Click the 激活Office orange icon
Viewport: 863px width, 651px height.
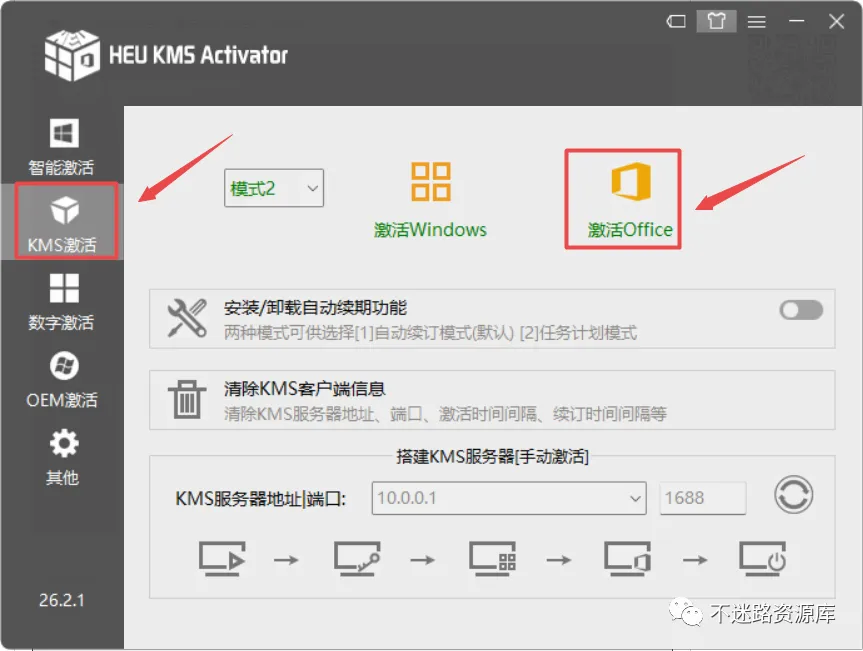[631, 182]
